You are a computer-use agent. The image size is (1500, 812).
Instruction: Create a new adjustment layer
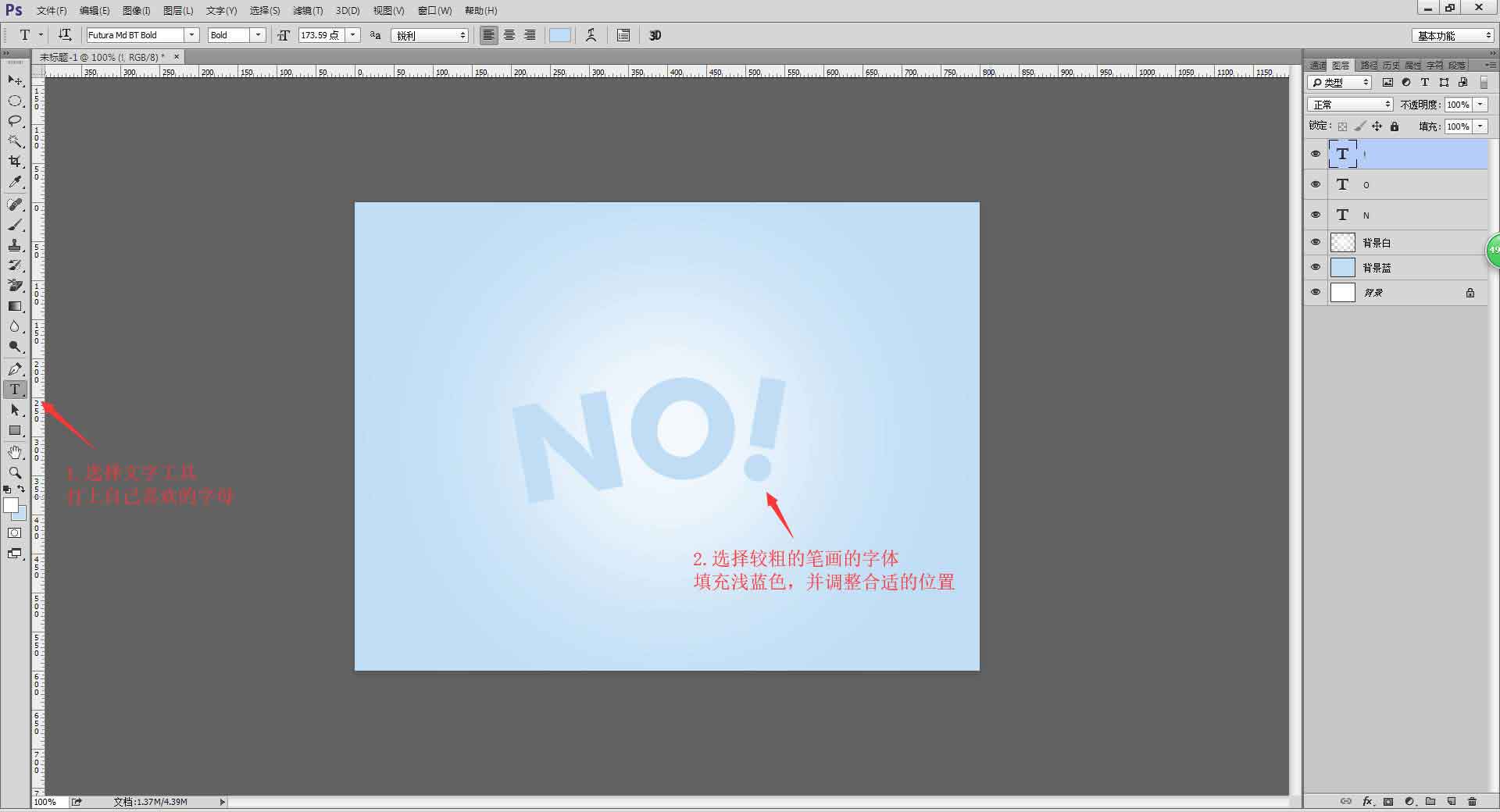coord(1409,801)
